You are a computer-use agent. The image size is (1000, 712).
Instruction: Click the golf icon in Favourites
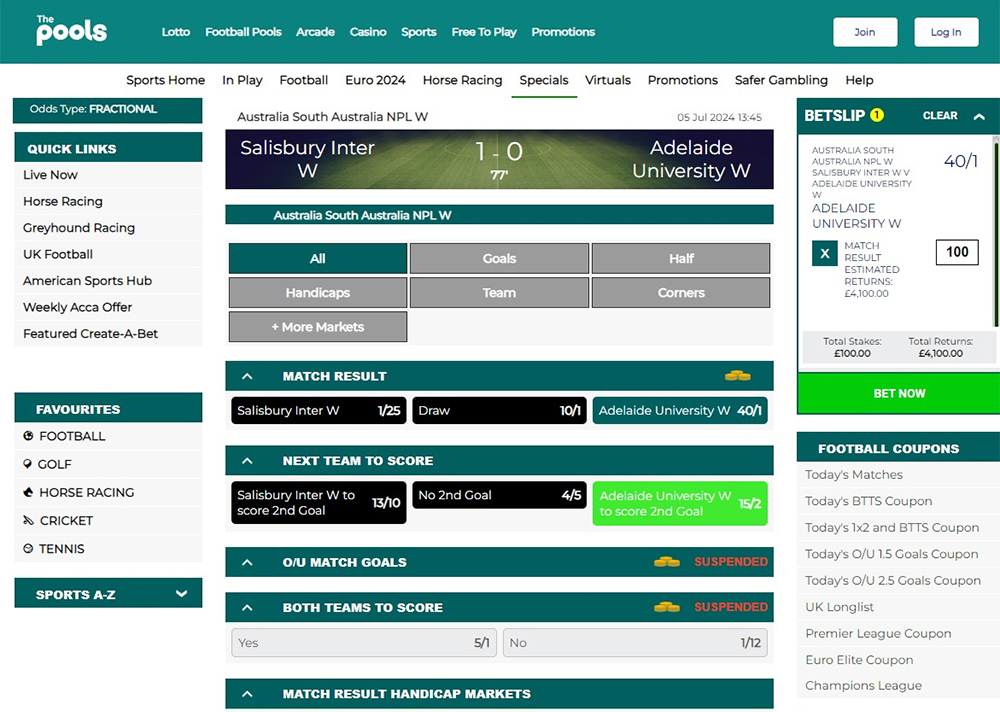pos(27,464)
